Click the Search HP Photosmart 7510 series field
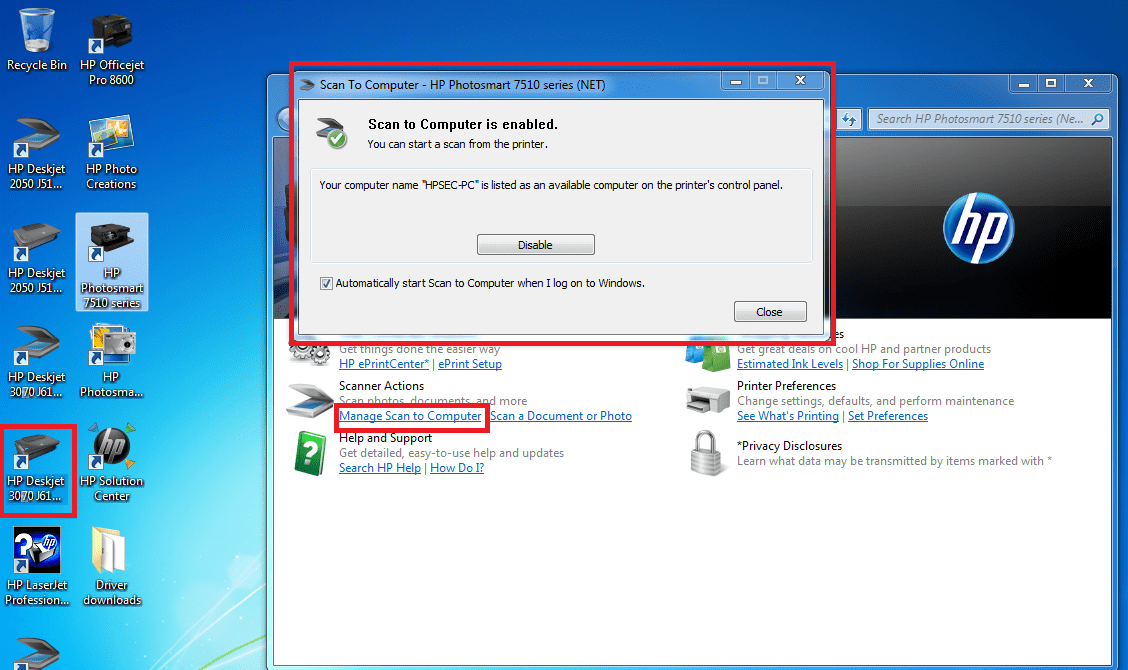This screenshot has width=1128, height=670. click(988, 119)
